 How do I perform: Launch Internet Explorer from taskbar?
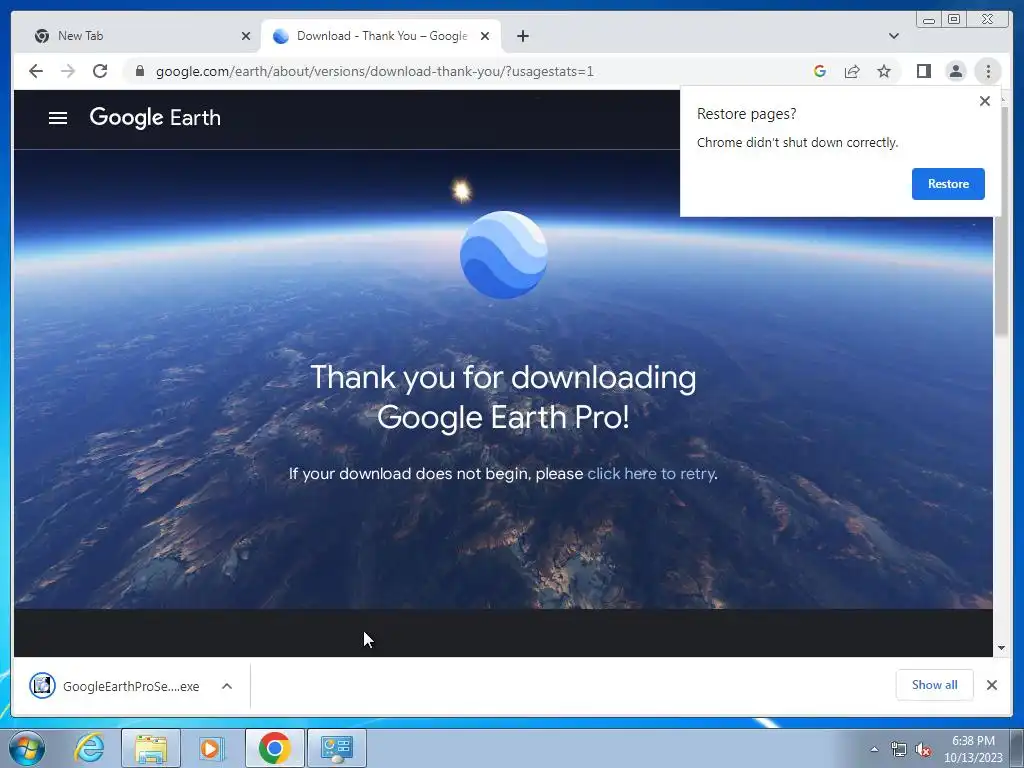click(x=89, y=748)
